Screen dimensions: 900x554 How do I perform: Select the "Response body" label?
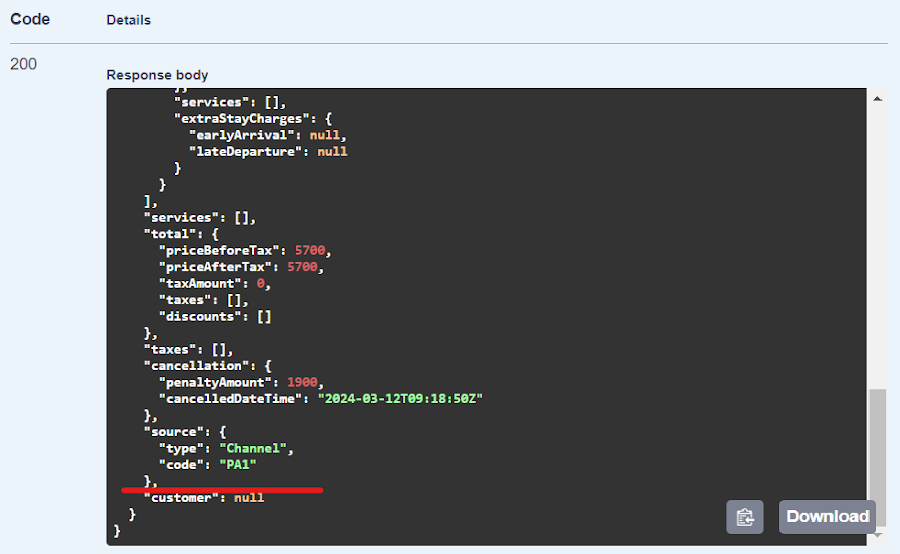click(x=157, y=75)
